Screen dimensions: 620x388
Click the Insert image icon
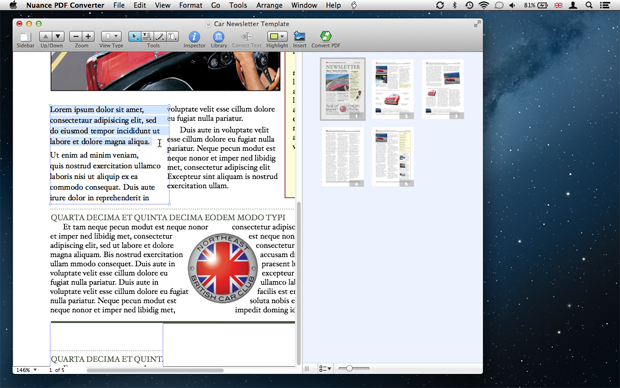[x=299, y=37]
